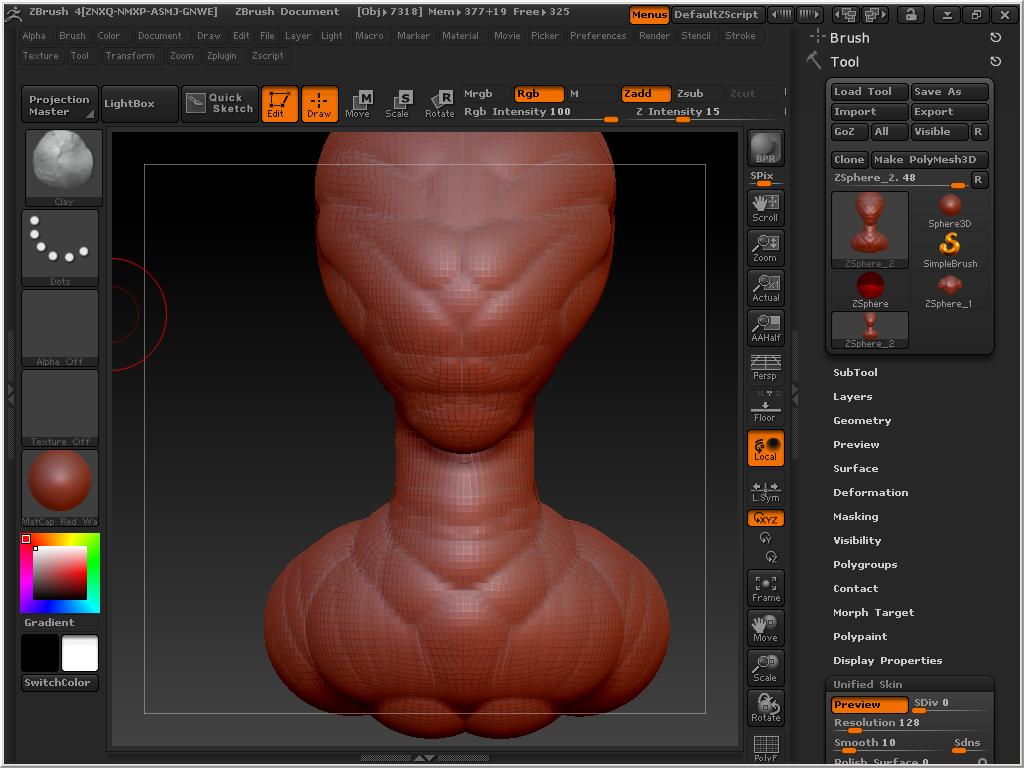Open the Preferences menu
Viewport: 1024px width, 768px height.
pos(599,36)
